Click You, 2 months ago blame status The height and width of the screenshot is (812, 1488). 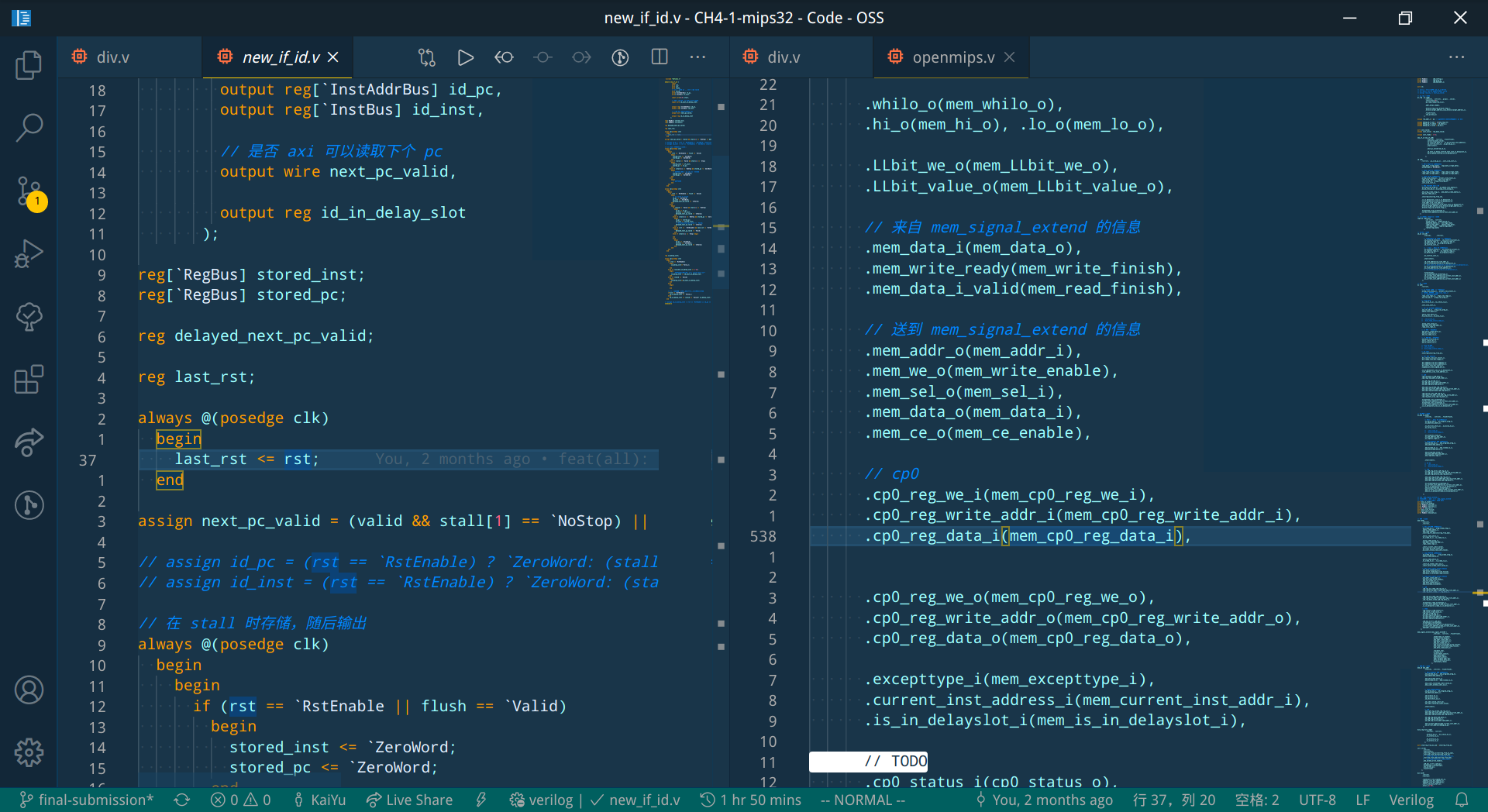[x=1044, y=800]
